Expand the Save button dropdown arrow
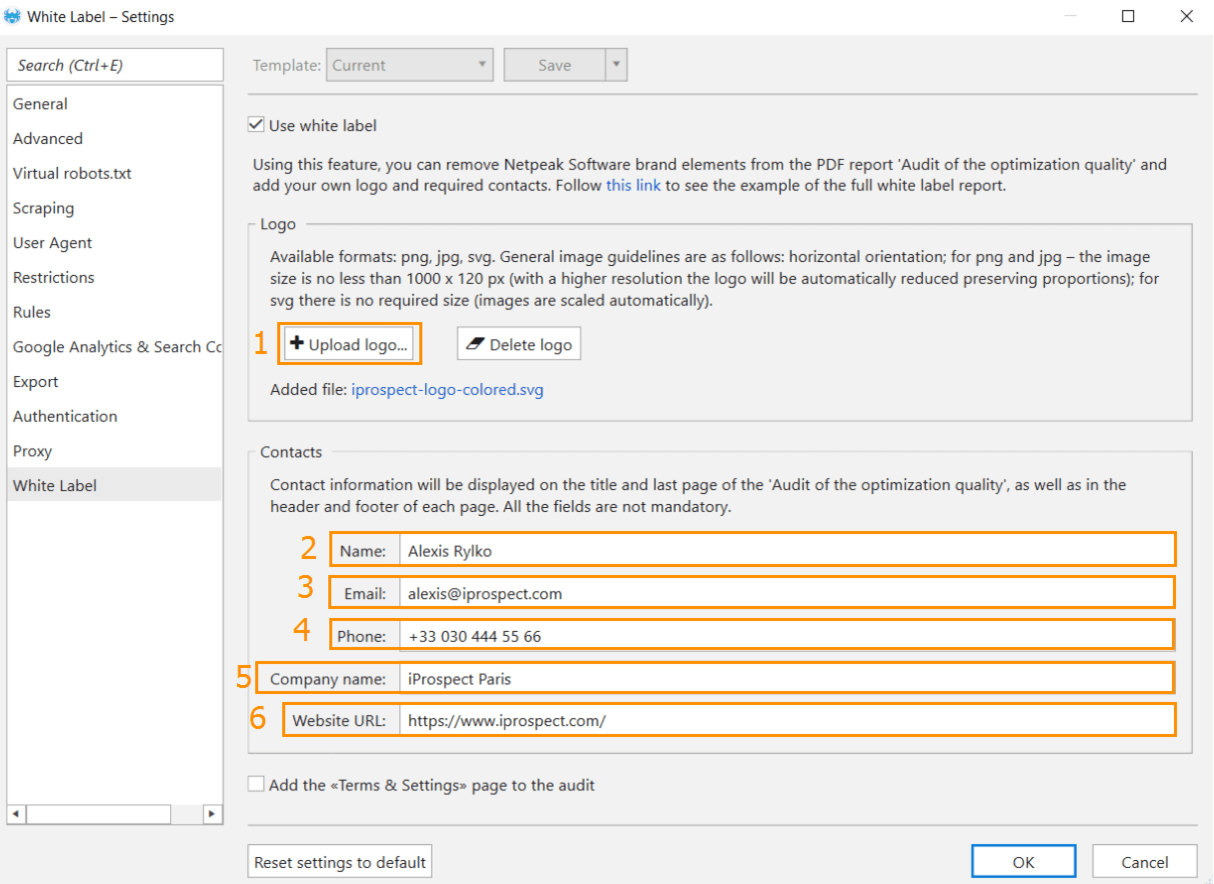Screen dimensions: 1214x884 pyautogui.click(x=616, y=66)
